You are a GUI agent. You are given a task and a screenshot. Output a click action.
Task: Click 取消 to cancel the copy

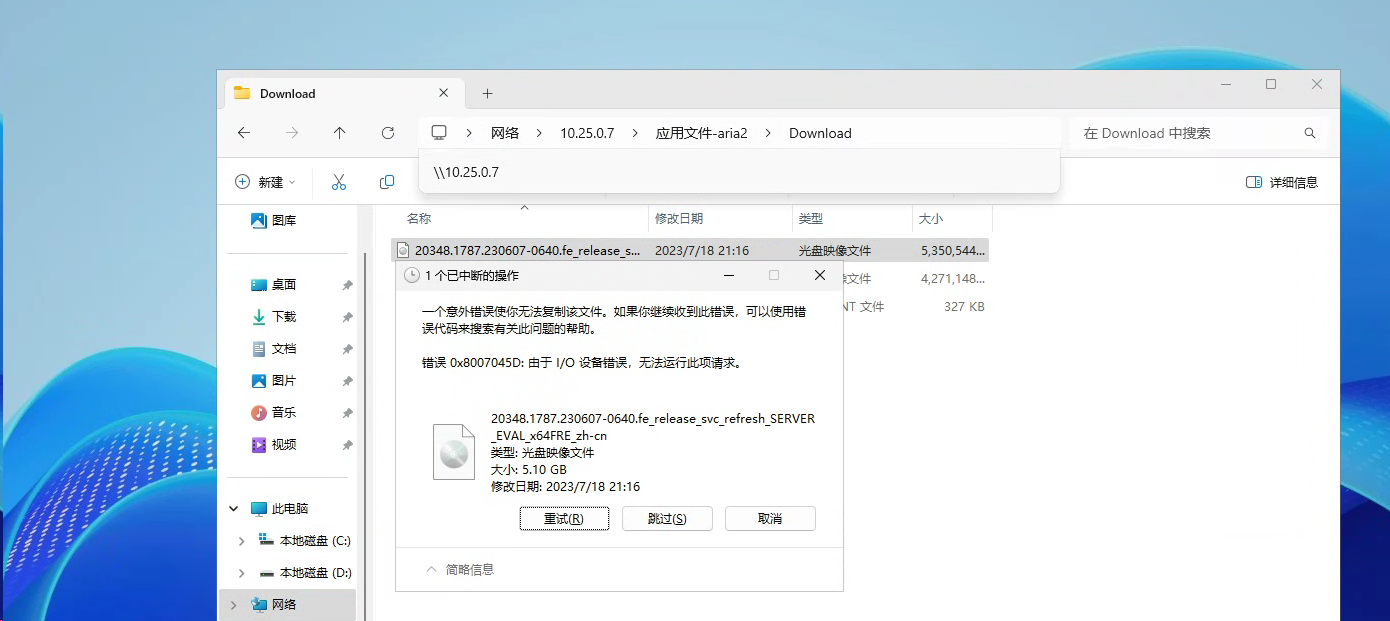[770, 518]
